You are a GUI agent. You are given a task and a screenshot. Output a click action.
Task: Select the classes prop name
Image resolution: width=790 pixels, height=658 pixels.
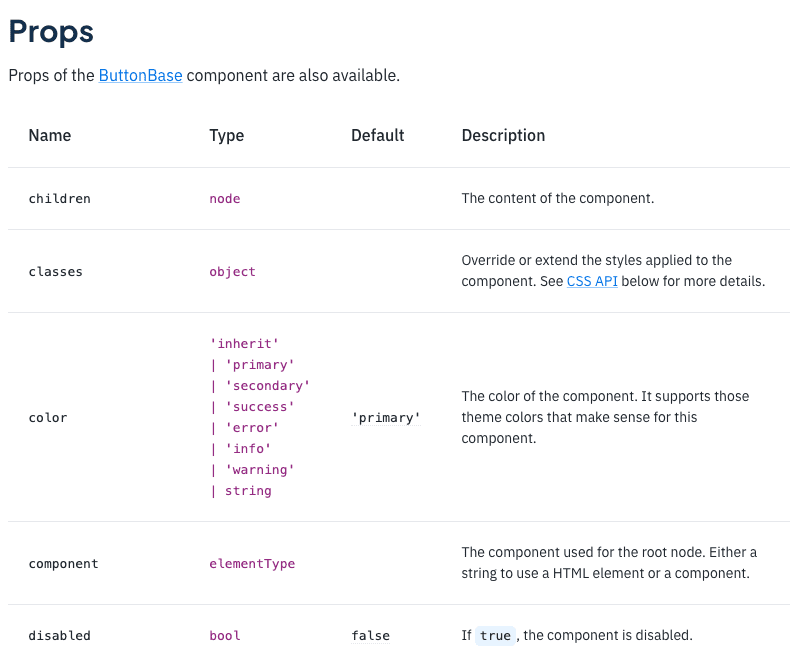(x=56, y=272)
